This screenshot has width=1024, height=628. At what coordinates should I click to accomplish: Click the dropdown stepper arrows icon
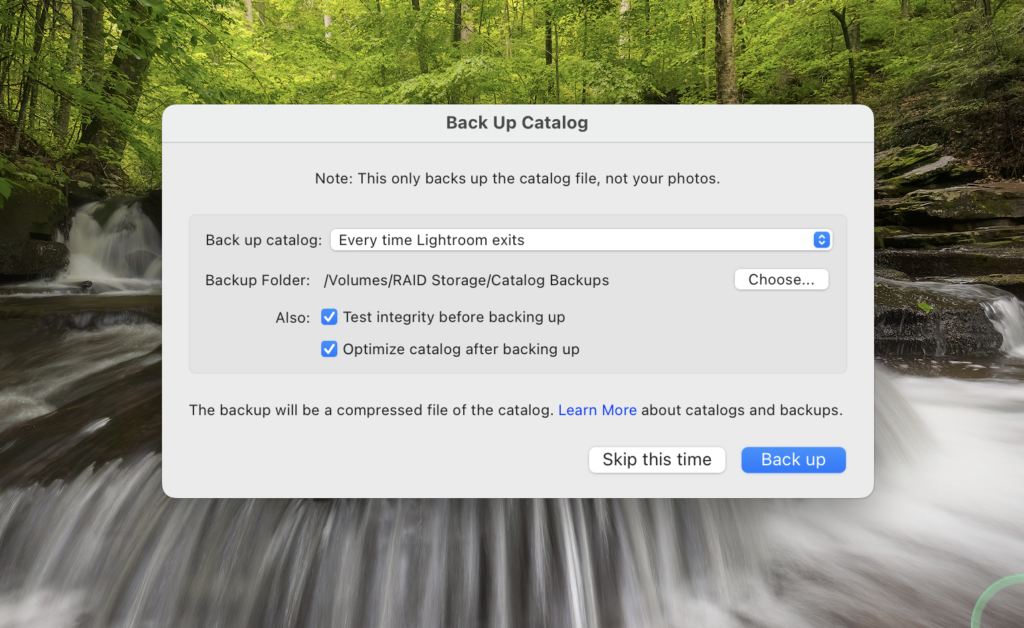(x=822, y=240)
